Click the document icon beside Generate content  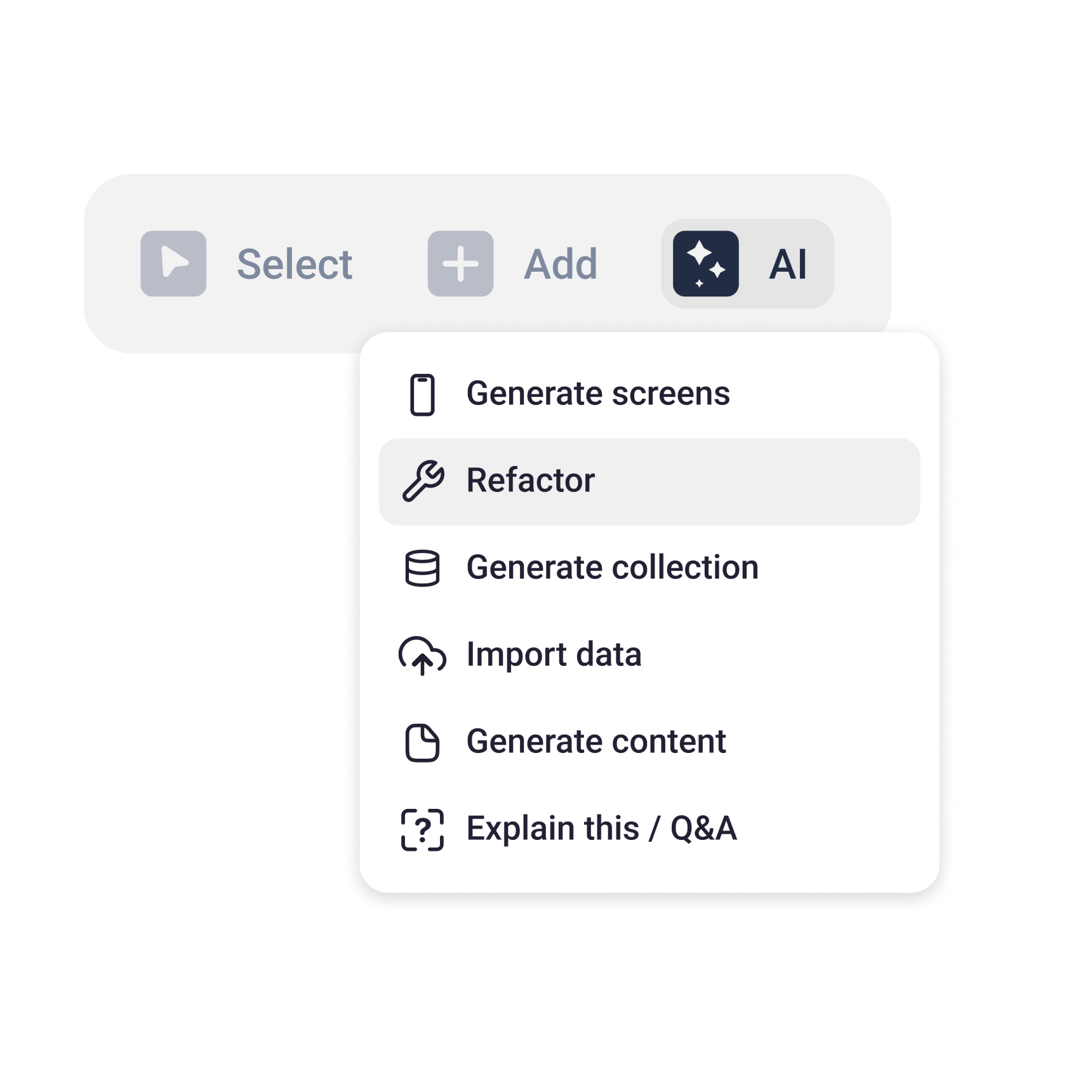(x=422, y=742)
